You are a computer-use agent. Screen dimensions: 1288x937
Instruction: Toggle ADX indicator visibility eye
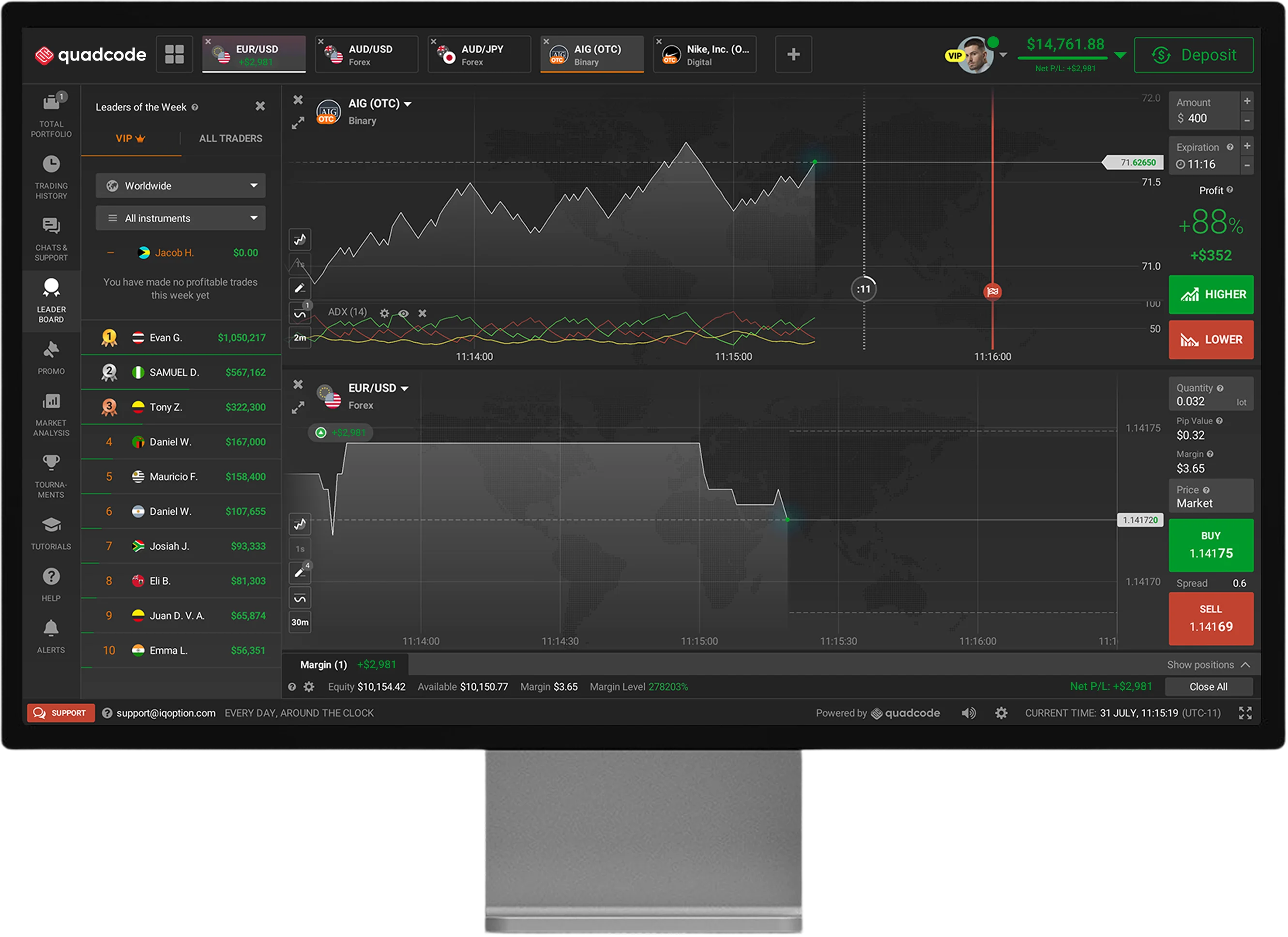(403, 313)
